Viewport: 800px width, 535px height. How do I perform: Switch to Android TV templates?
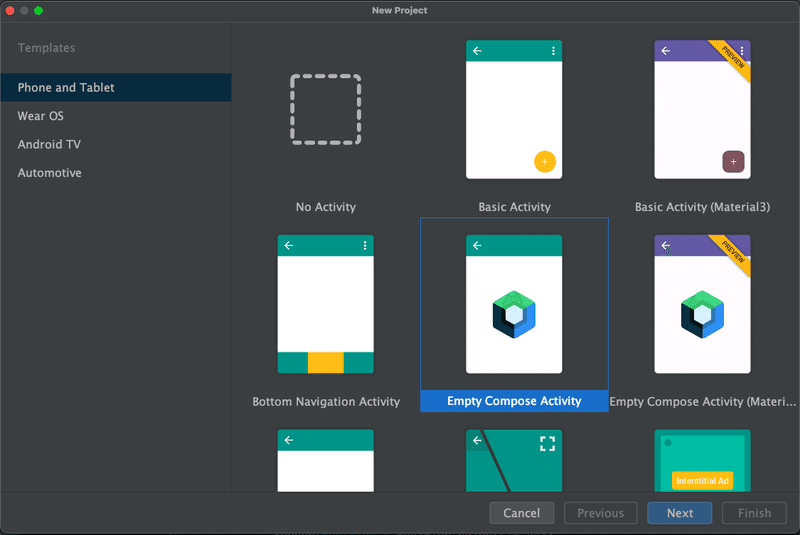click(x=116, y=144)
